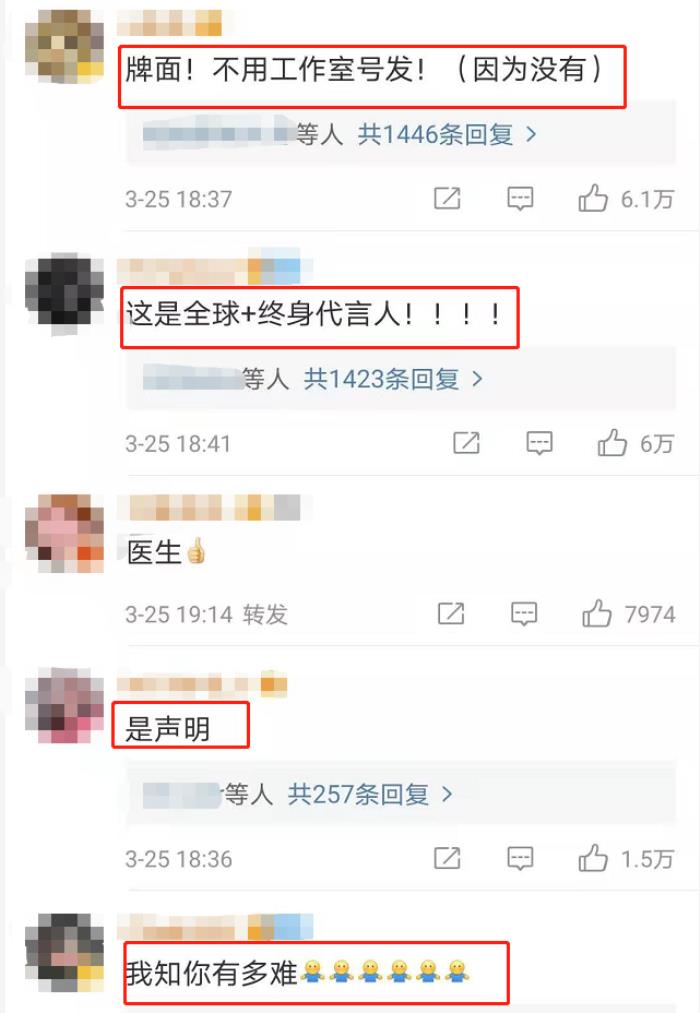The width and height of the screenshot is (700, 1013).
Task: Share the 3-25 18:41 comment
Action: [466, 443]
